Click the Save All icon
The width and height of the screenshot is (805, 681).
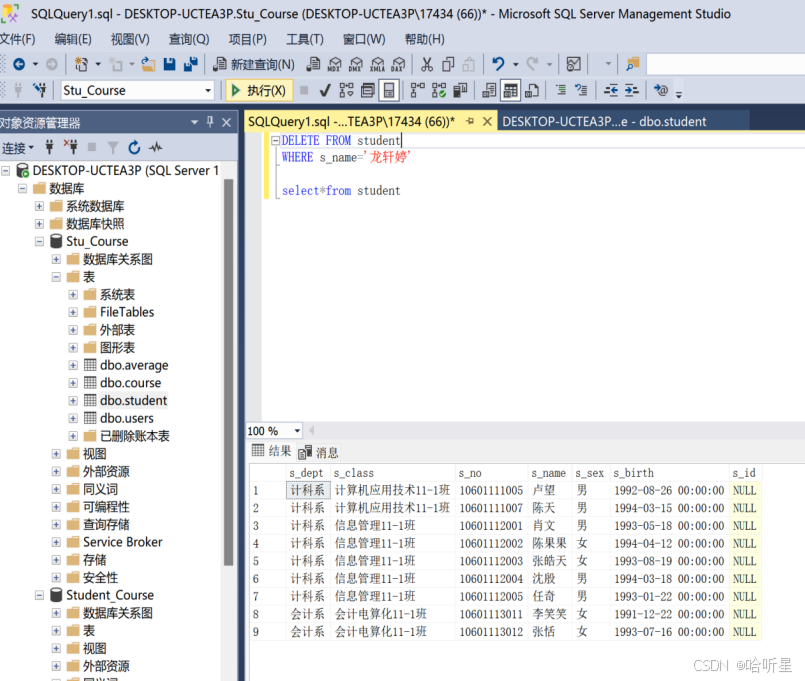coord(190,64)
